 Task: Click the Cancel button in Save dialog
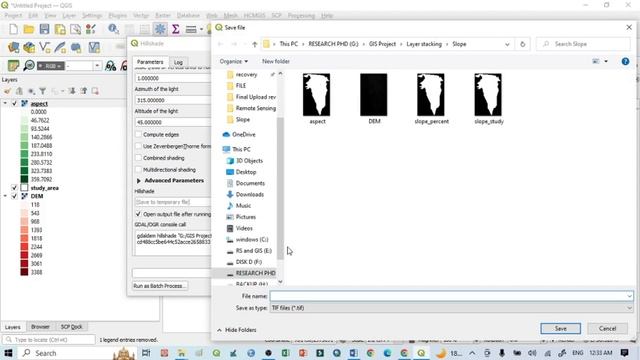pyautogui.click(x=607, y=329)
